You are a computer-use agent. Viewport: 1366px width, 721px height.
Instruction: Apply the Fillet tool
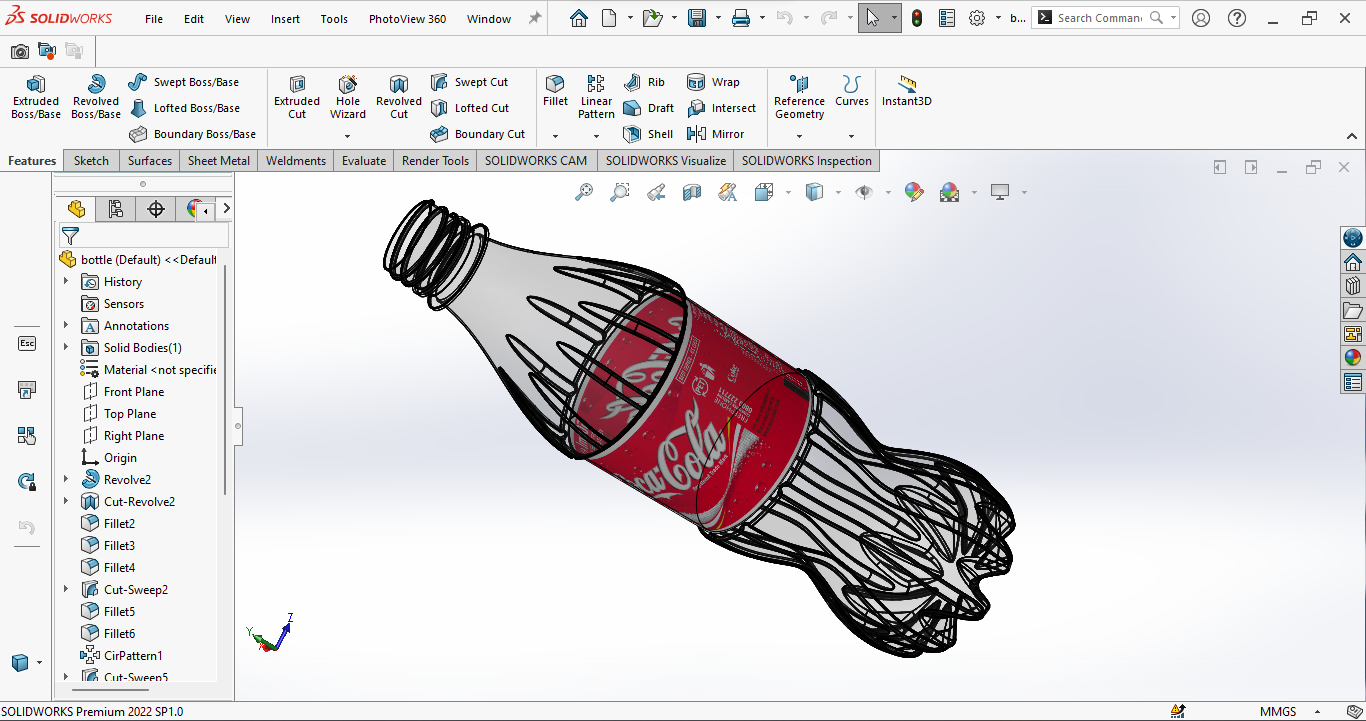point(555,91)
